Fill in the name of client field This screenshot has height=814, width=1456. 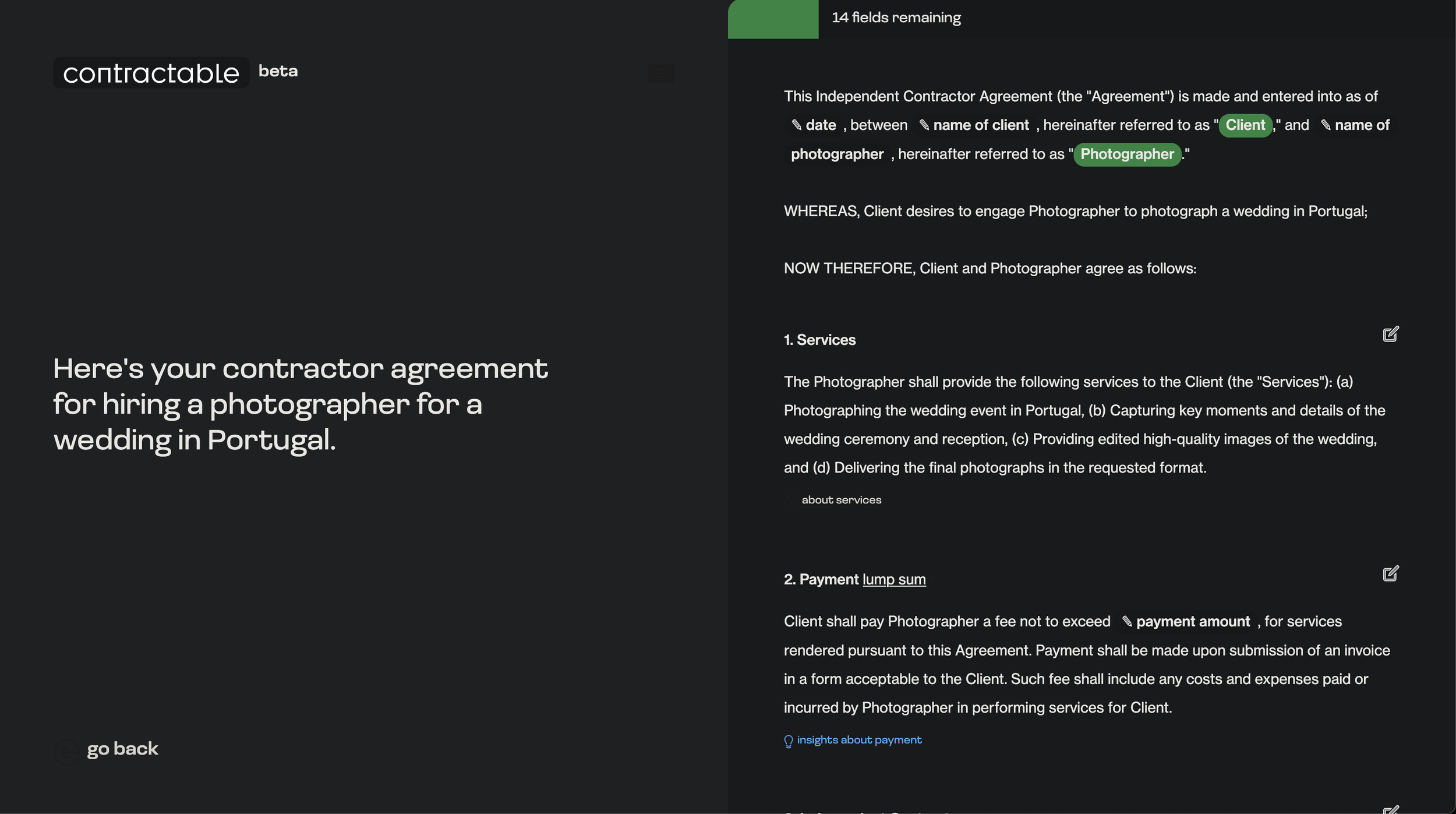coord(974,125)
